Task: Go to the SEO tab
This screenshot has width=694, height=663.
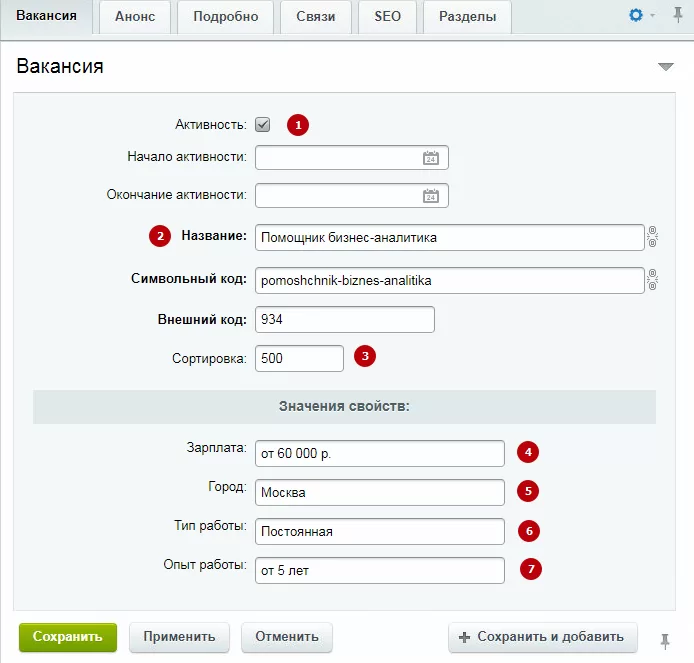Action: click(x=387, y=17)
